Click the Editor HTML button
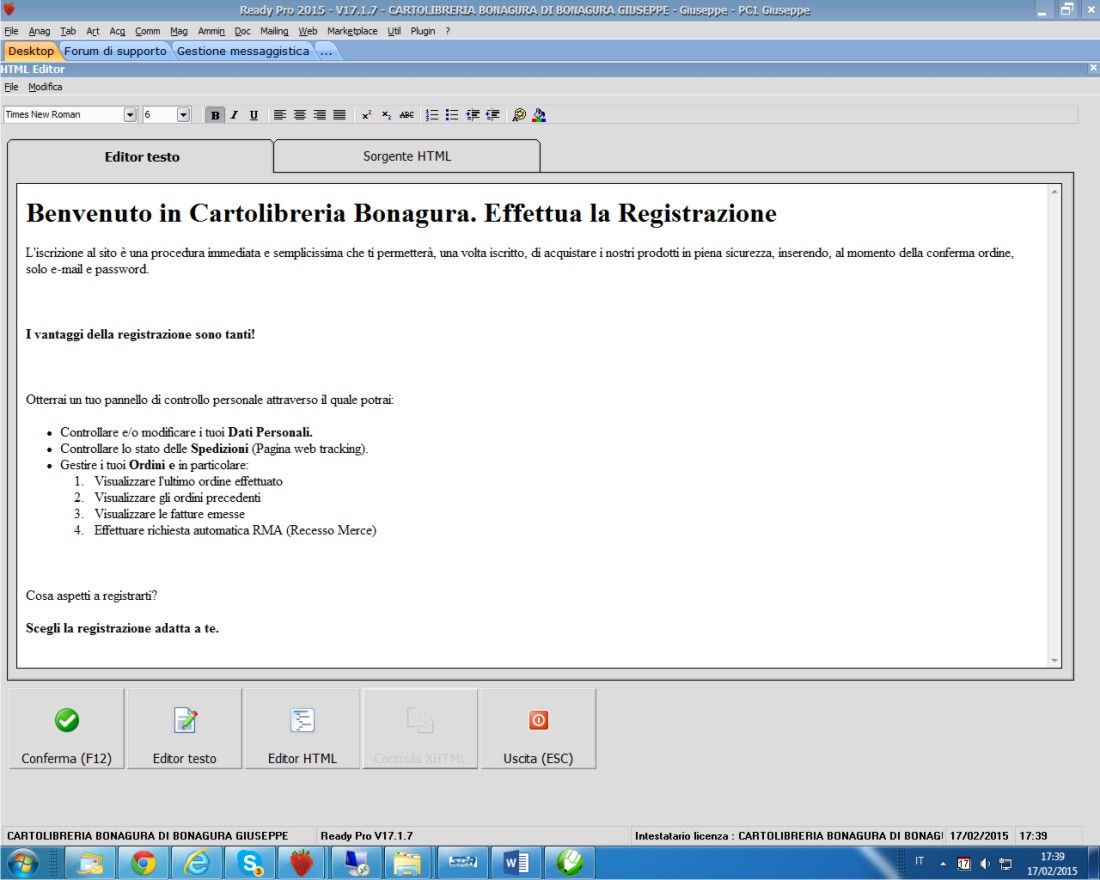Screen dimensions: 1100x880 pos(302,728)
